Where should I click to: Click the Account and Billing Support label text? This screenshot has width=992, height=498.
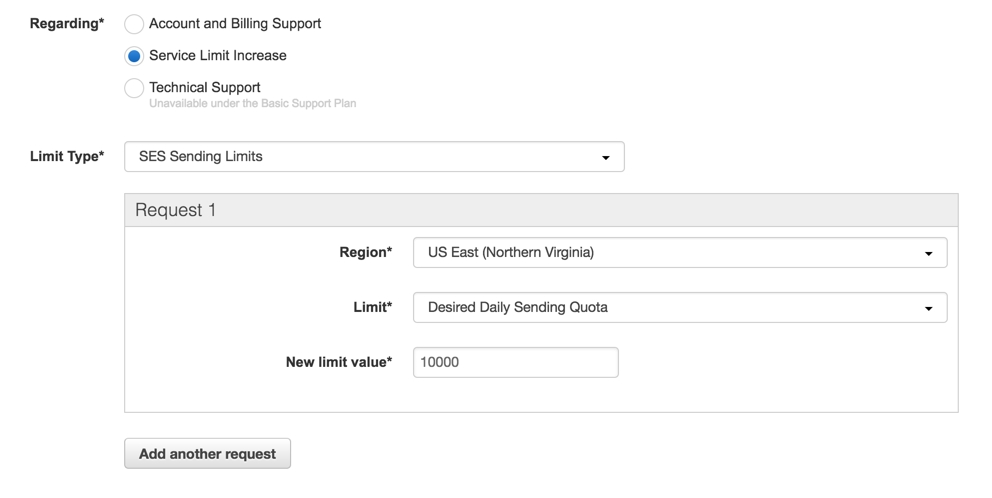click(235, 23)
